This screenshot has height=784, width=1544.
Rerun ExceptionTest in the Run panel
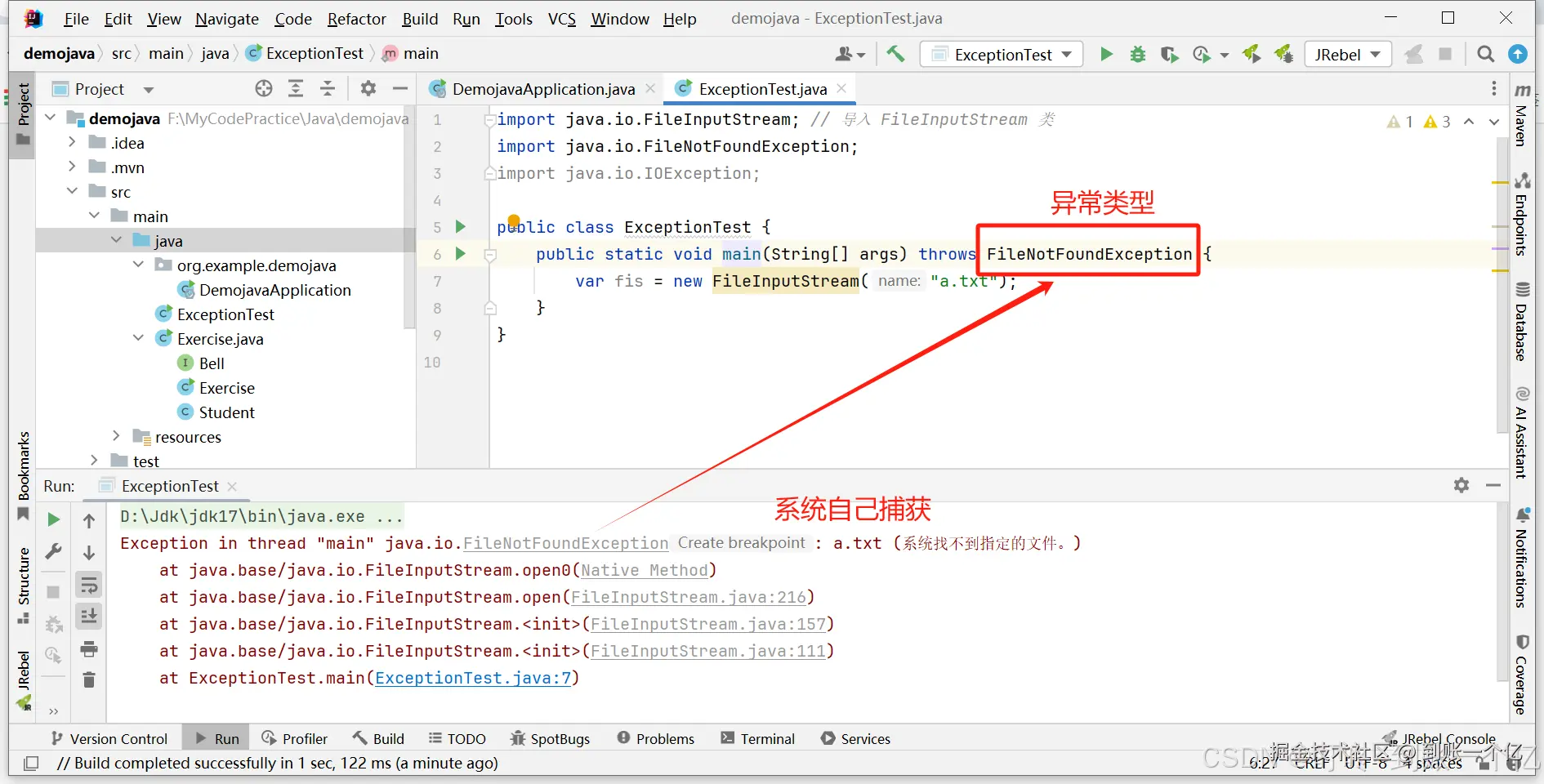pos(53,519)
